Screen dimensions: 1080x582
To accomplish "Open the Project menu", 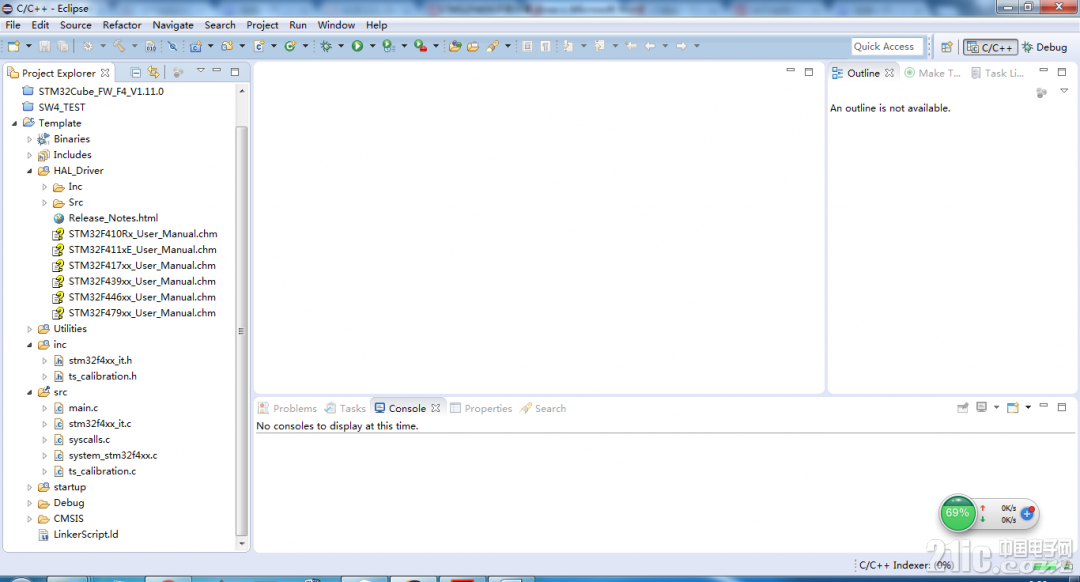I will click(x=262, y=25).
